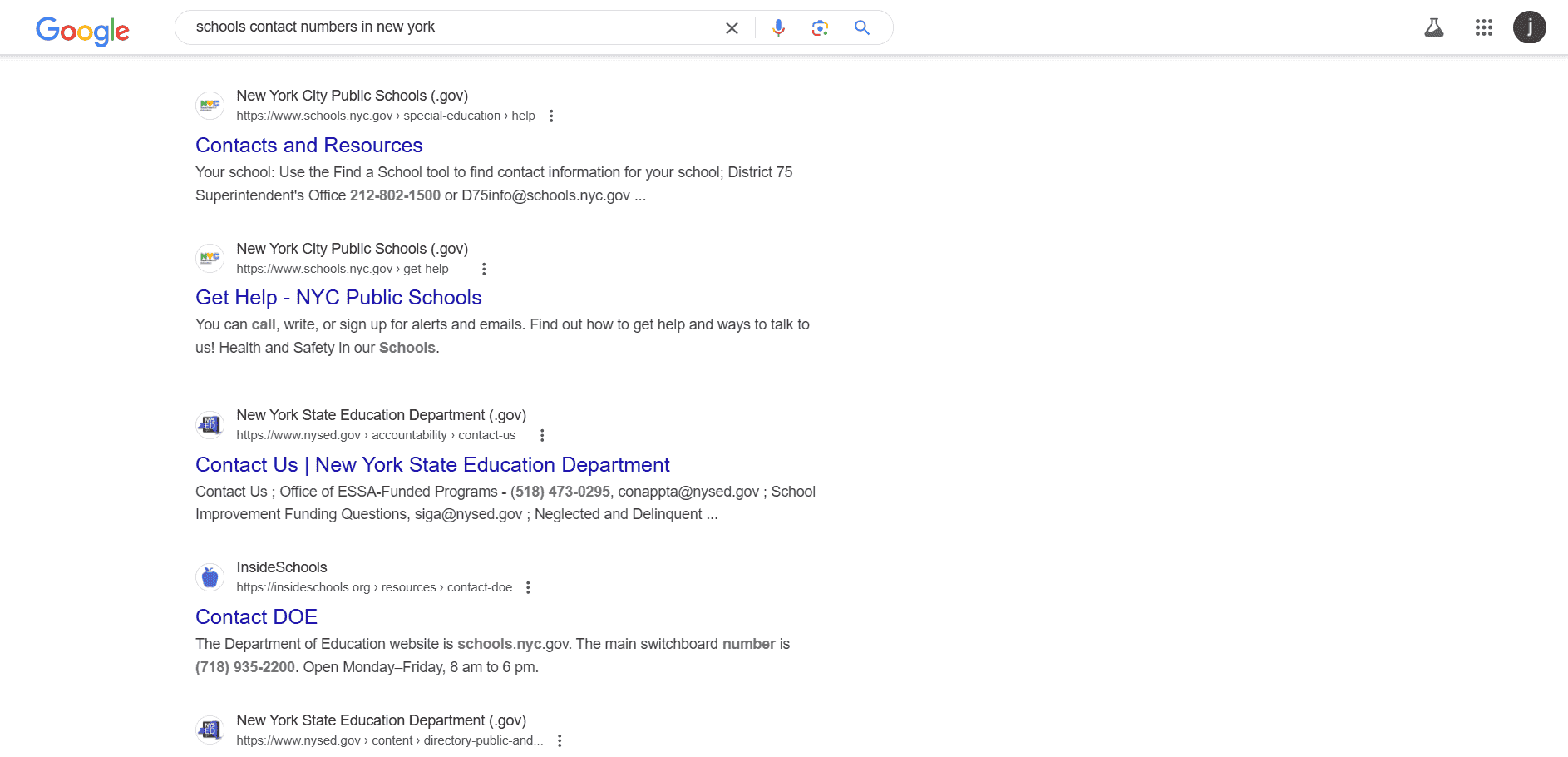Open the Google apps grid
This screenshot has width=1568, height=757.
pyautogui.click(x=1483, y=27)
